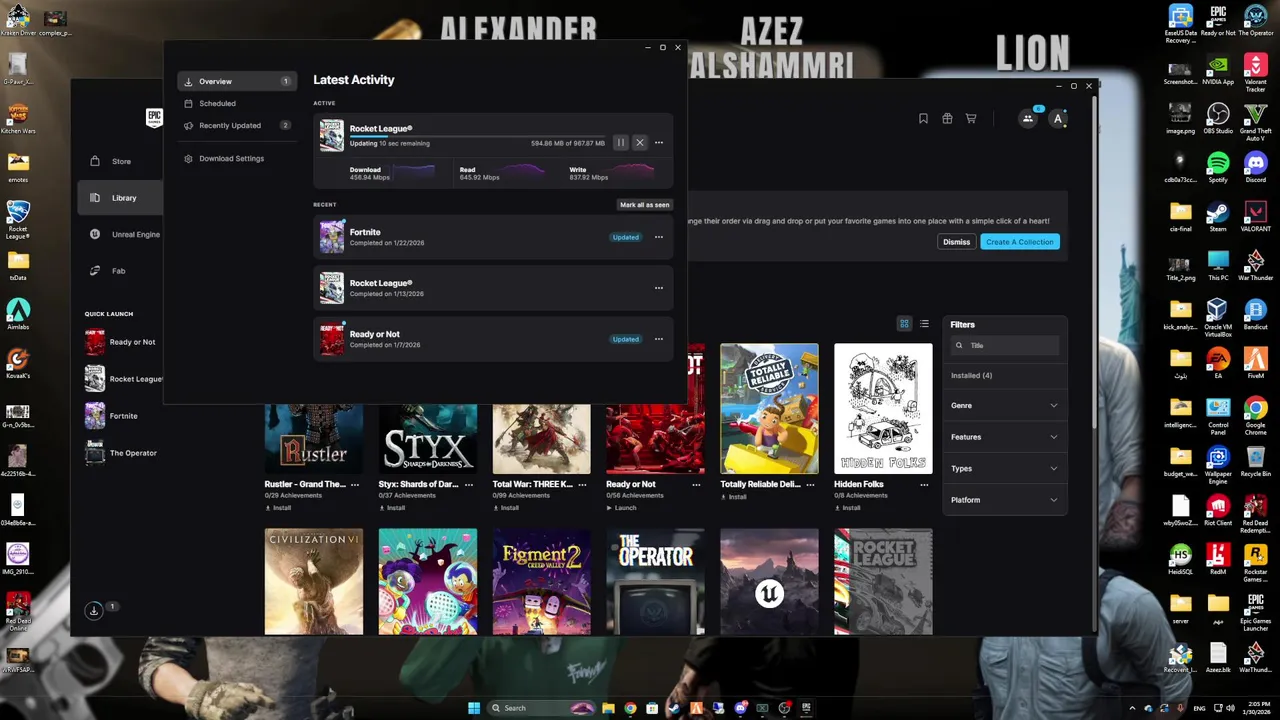Open the three-dot menu for the Fortnite entry
Image resolution: width=1280 pixels, height=720 pixels.
(659, 237)
